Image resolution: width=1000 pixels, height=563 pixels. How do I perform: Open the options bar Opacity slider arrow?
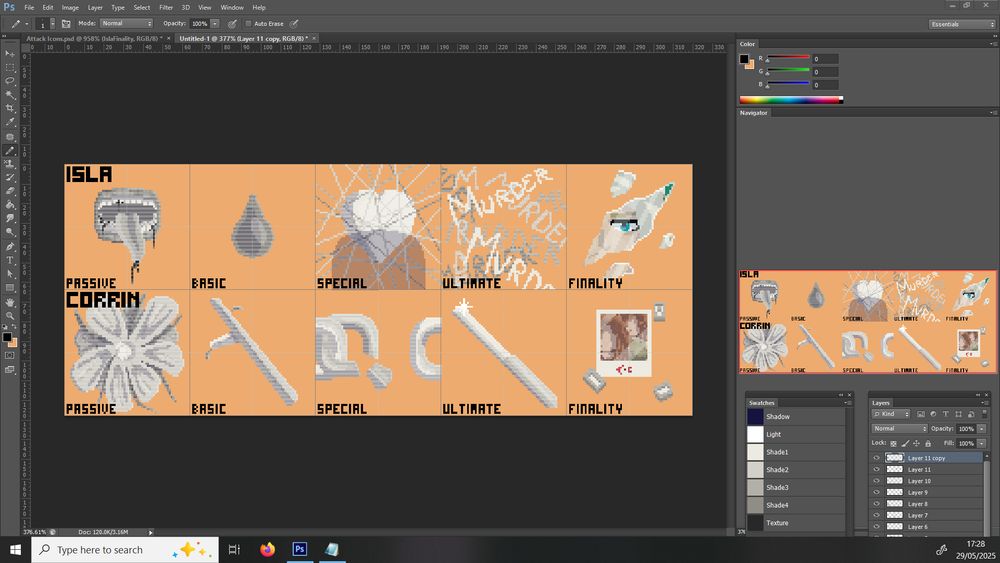coord(215,24)
